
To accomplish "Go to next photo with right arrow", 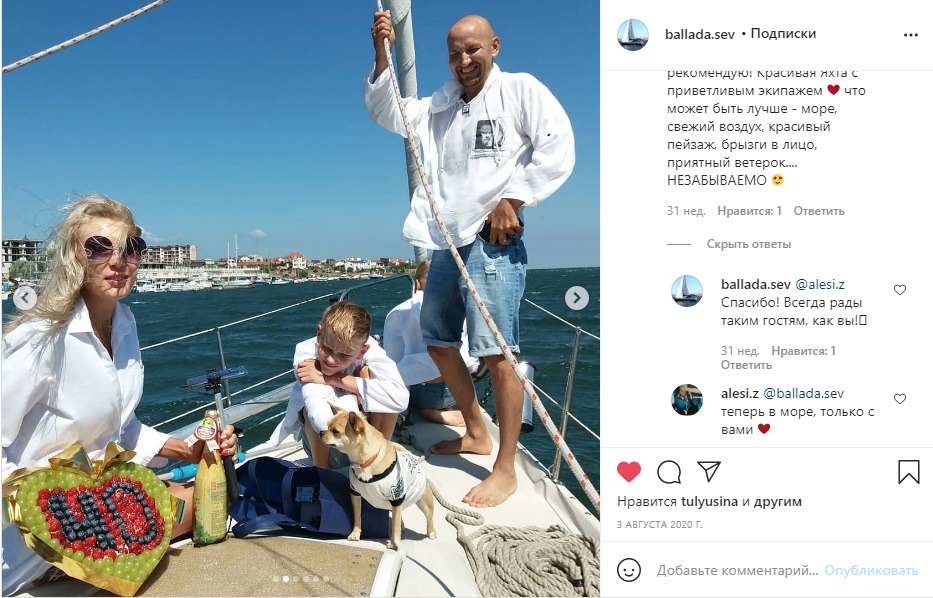I will (577, 298).
